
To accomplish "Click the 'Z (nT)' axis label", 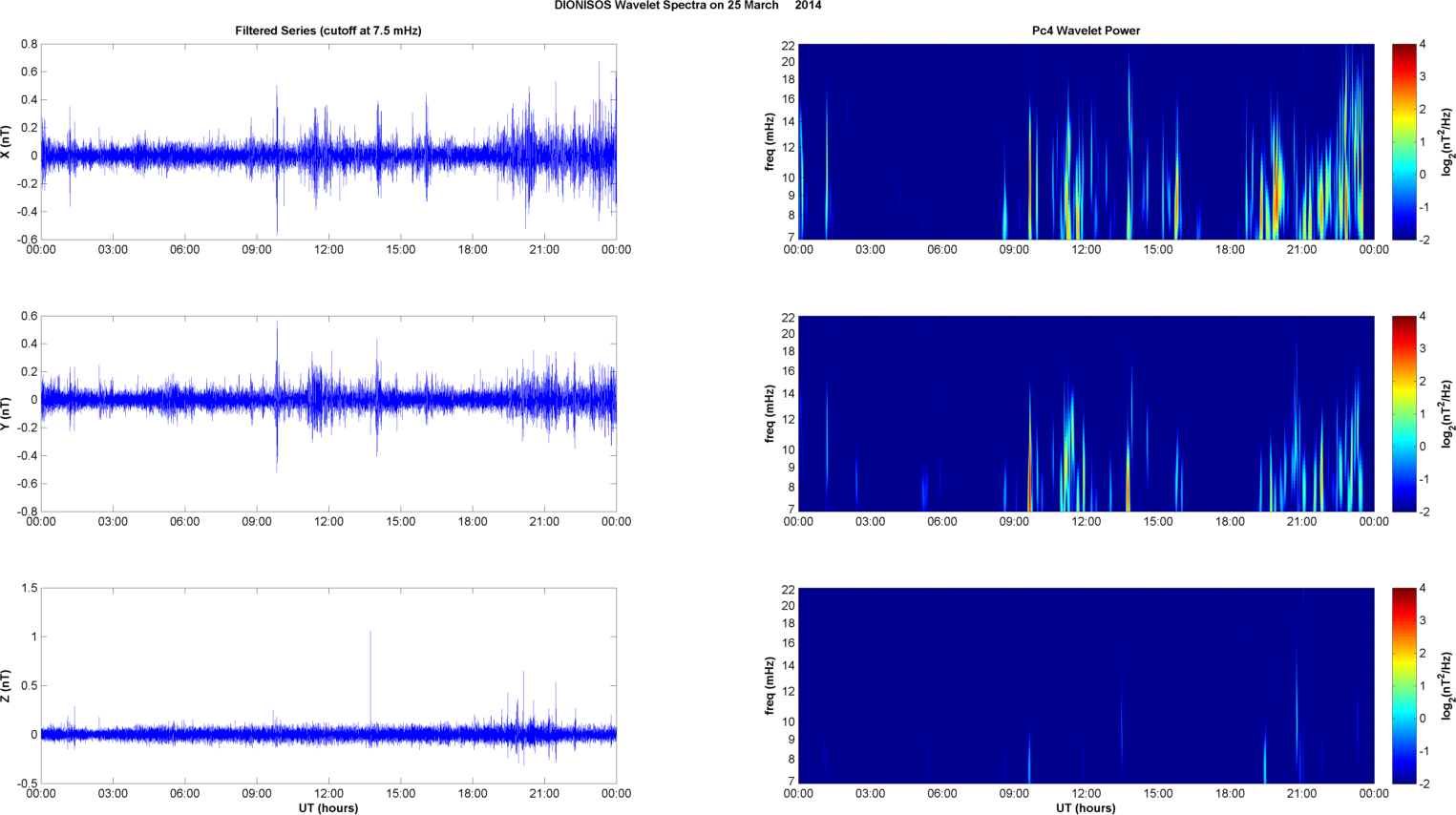I will pyautogui.click(x=6, y=686).
